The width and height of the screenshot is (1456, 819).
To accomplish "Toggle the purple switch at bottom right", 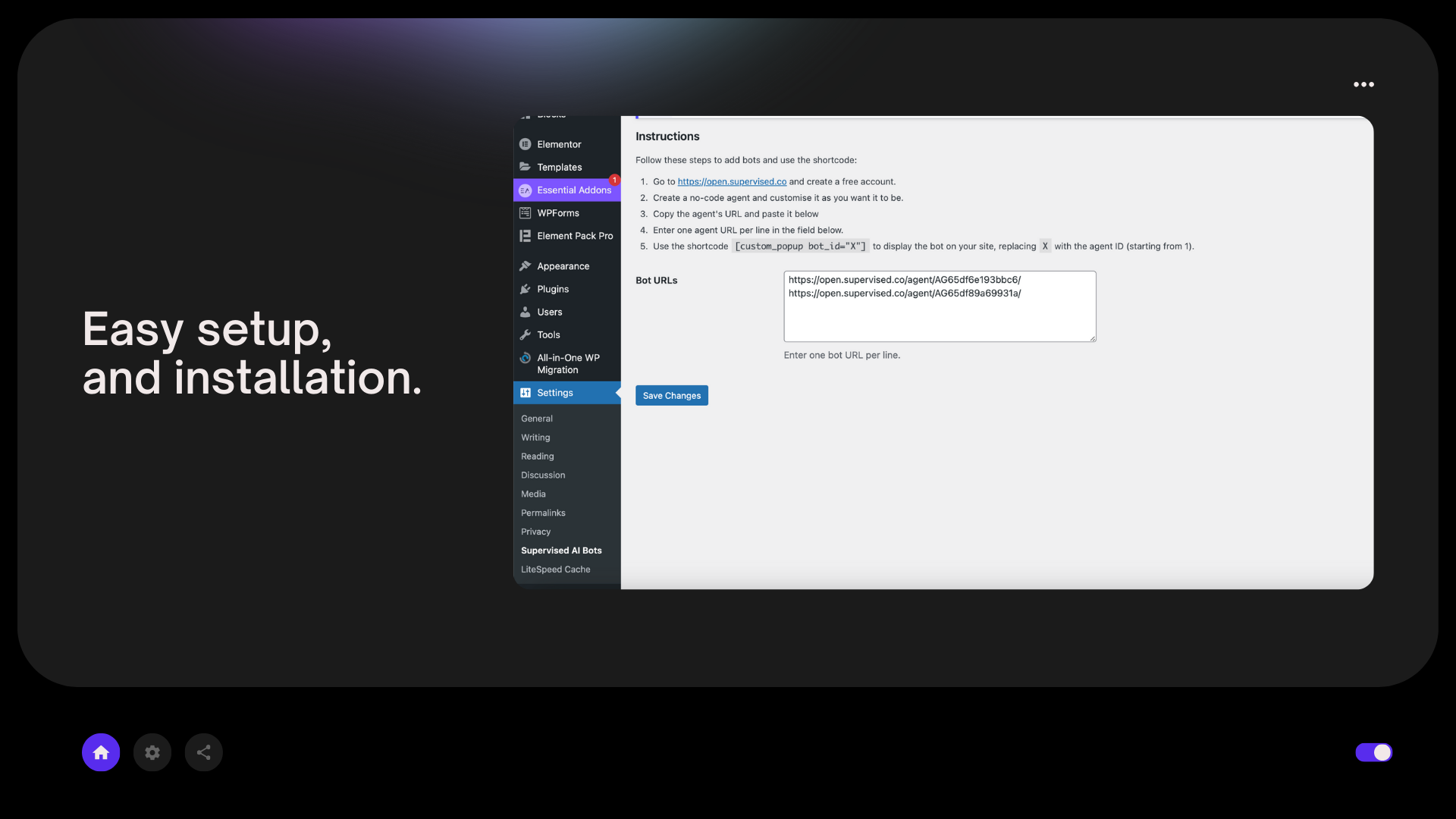I will (1373, 752).
